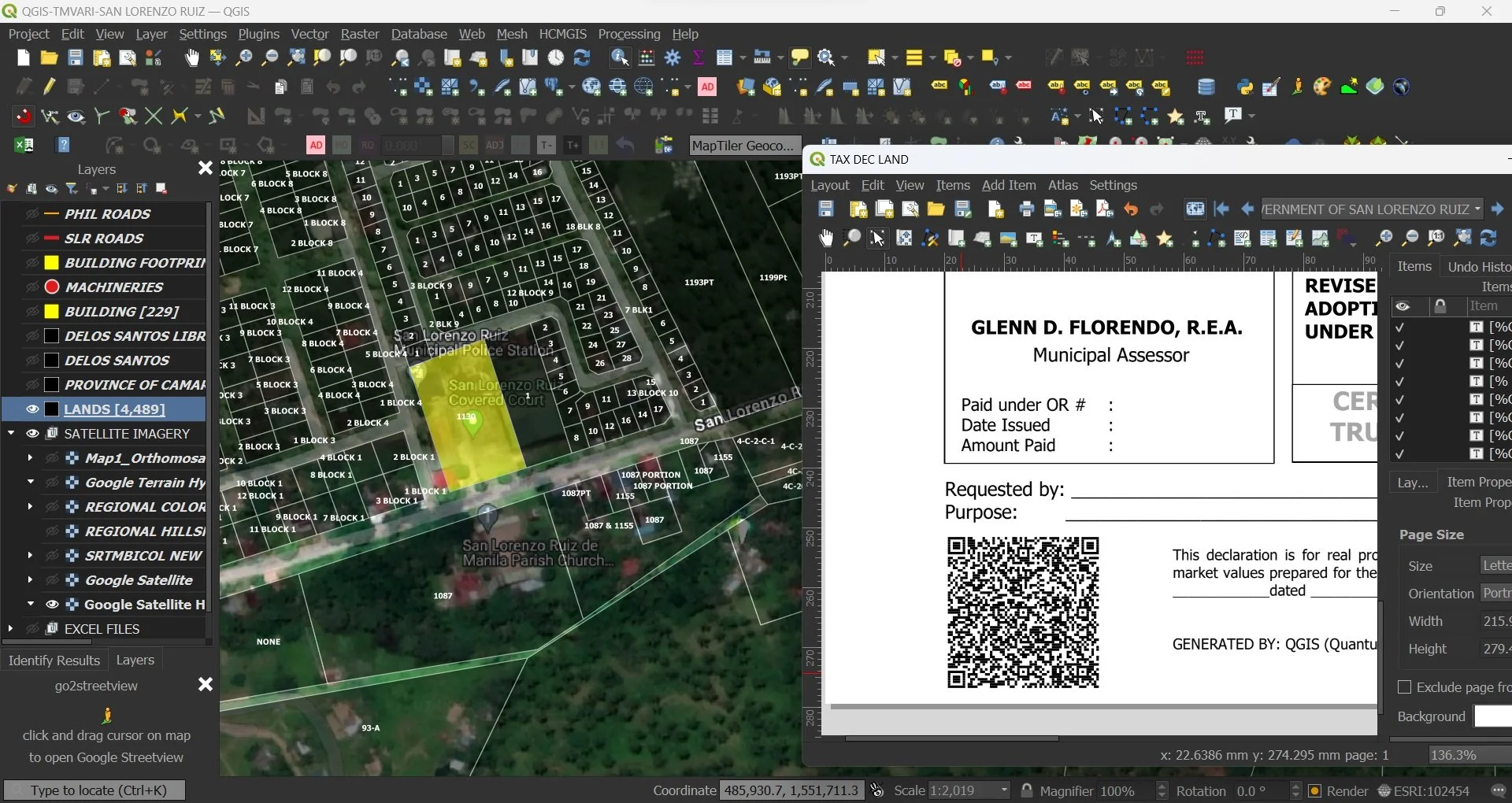
Task: Print the layout with printer icon
Action: coord(1026,209)
